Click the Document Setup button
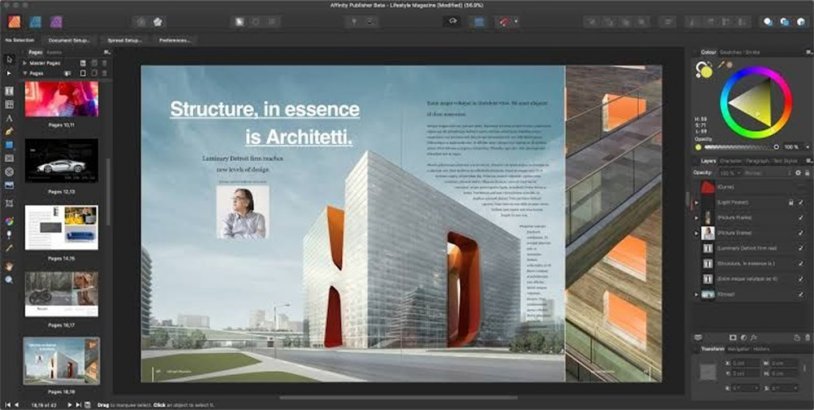Image resolution: width=814 pixels, height=410 pixels. [70, 40]
